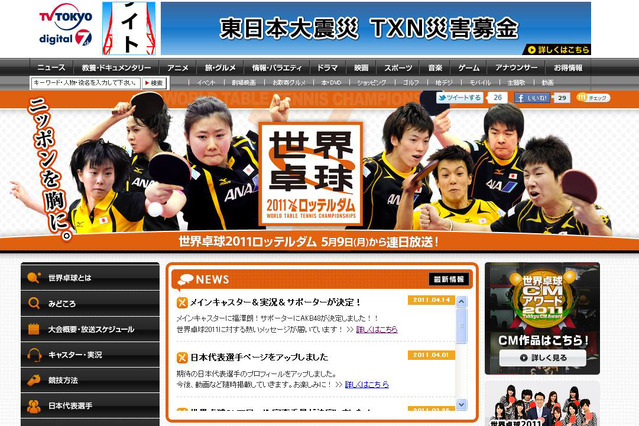This screenshot has height=426, width=639.
Task: Click the headset icon beside キャスター・実況
Action: click(x=34, y=355)
